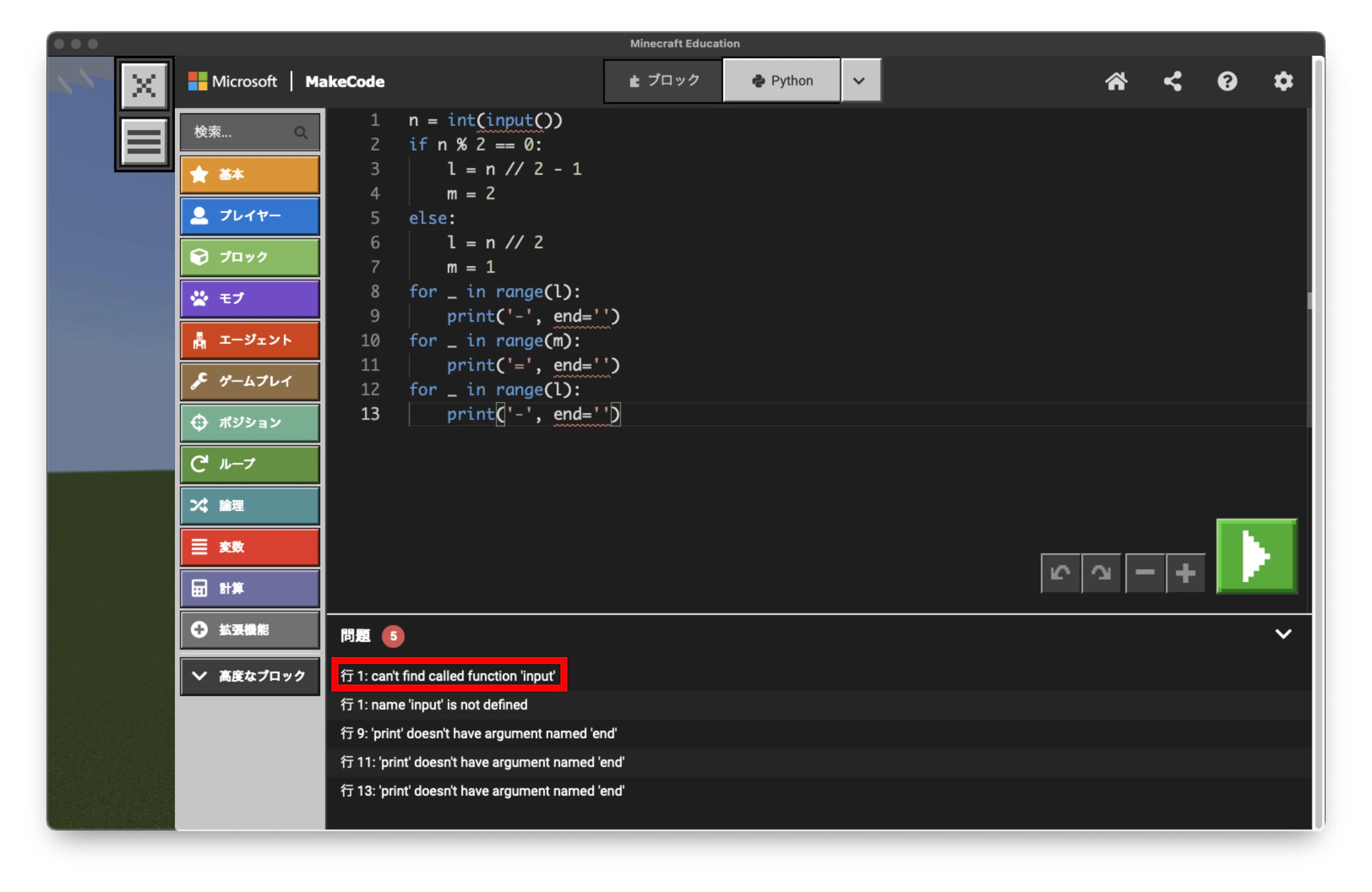The width and height of the screenshot is (1372, 892).
Task: Open the プレイヤー category
Action: coord(250,216)
